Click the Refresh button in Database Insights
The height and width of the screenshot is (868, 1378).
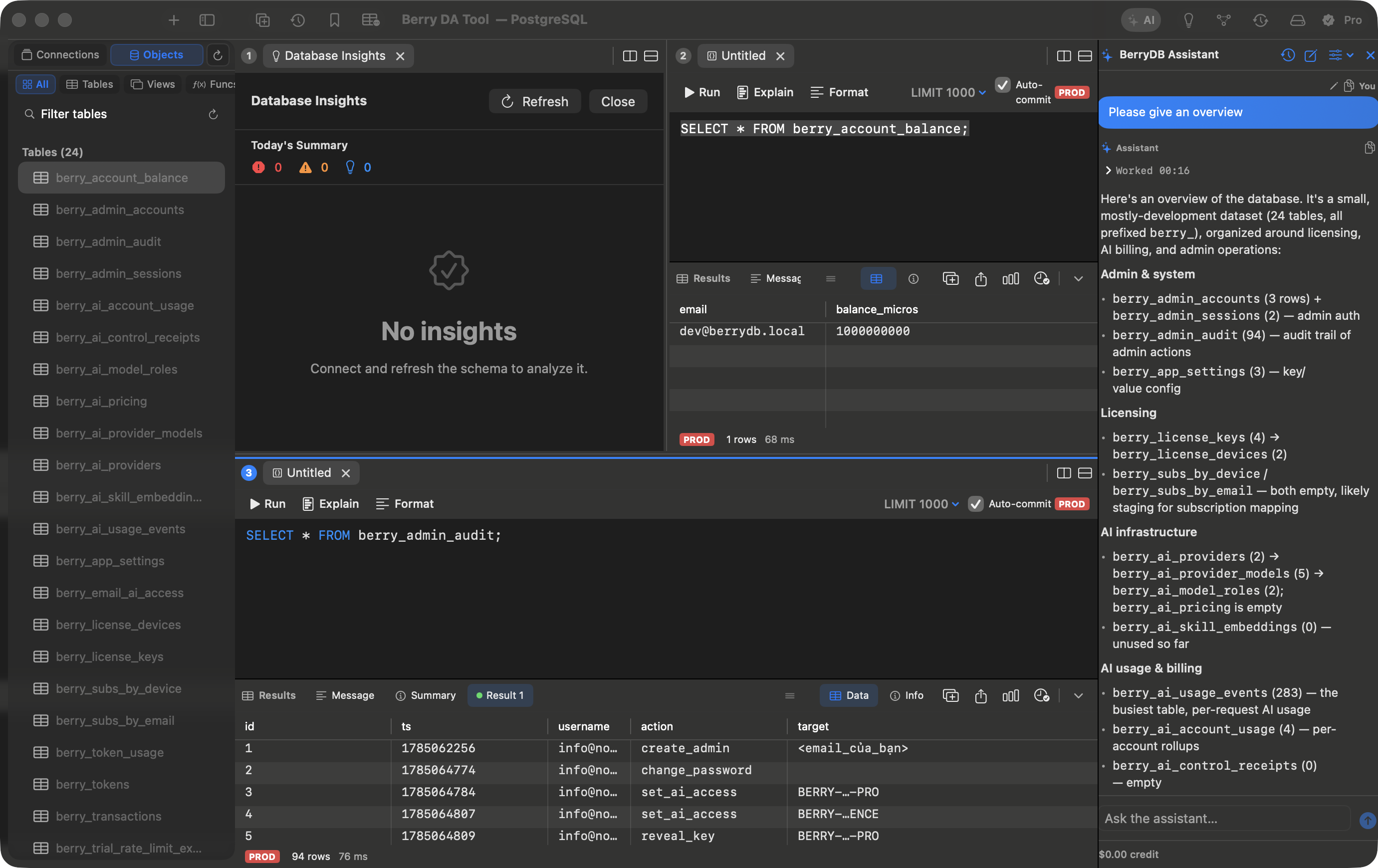[534, 101]
